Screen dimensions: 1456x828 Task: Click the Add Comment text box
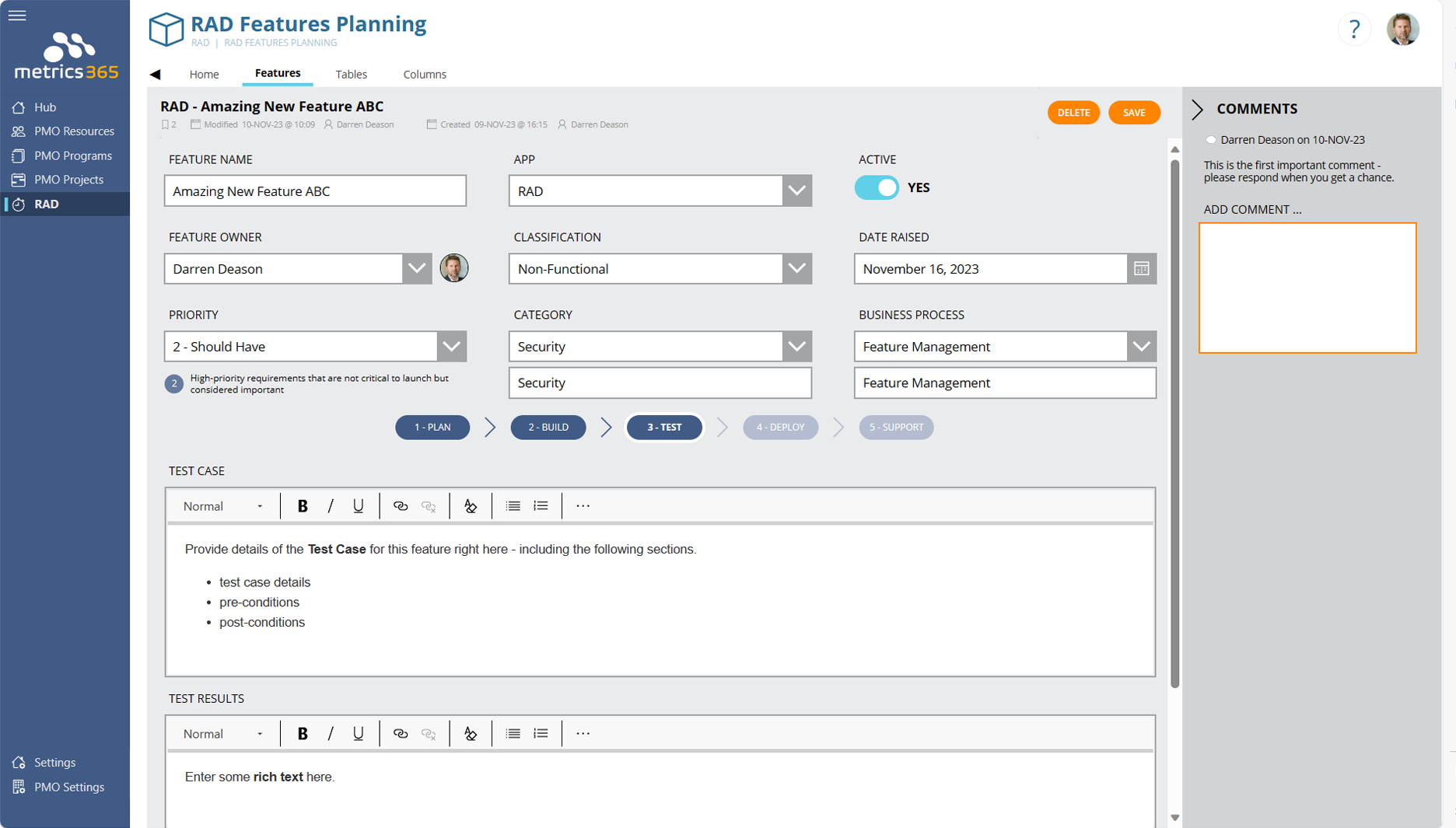1307,288
